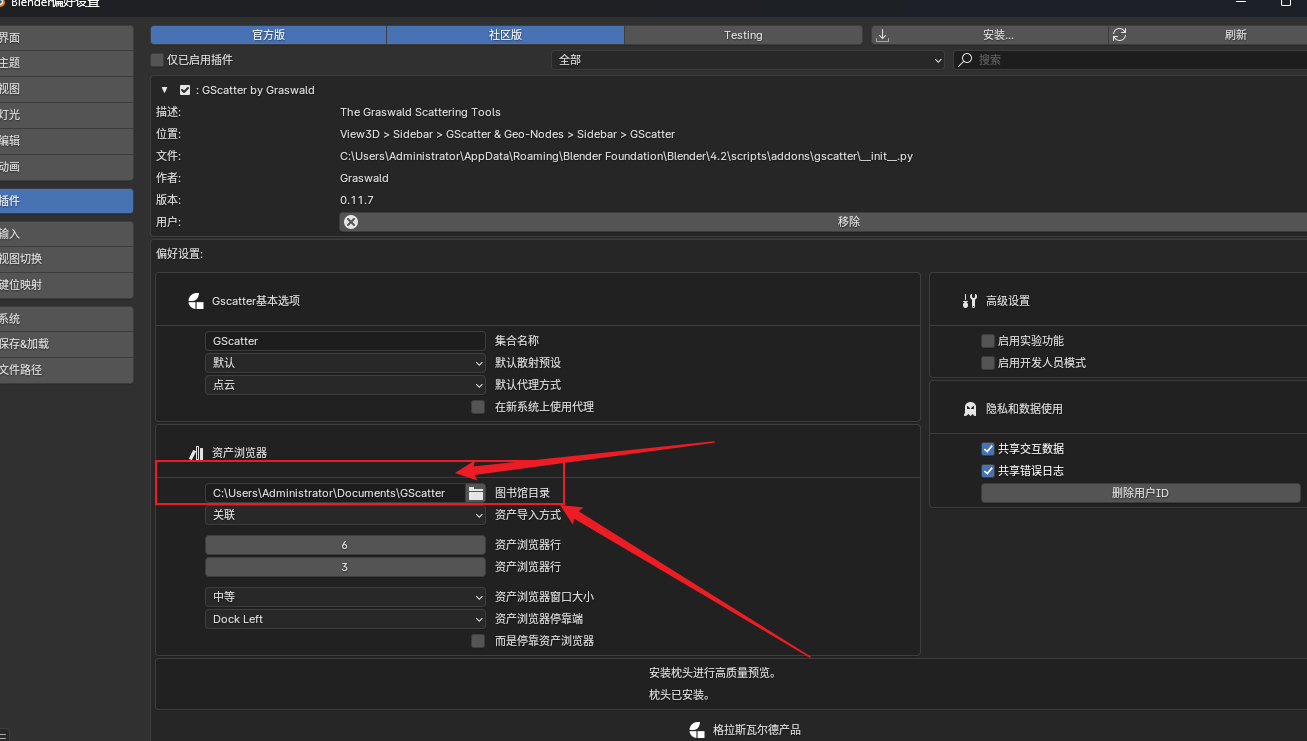
Task: Click the text "The Graswald Scattering Tools"
Action: coord(420,112)
